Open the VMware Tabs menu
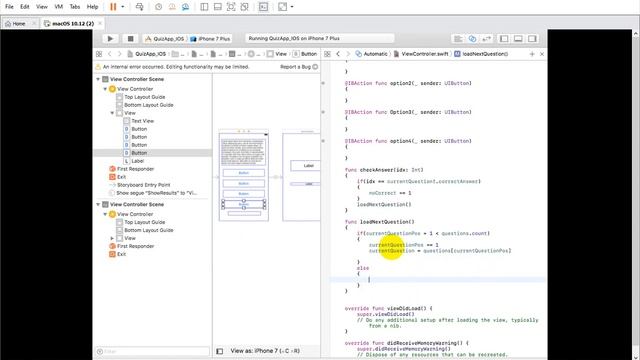This screenshot has width=640, height=360. (75, 7)
